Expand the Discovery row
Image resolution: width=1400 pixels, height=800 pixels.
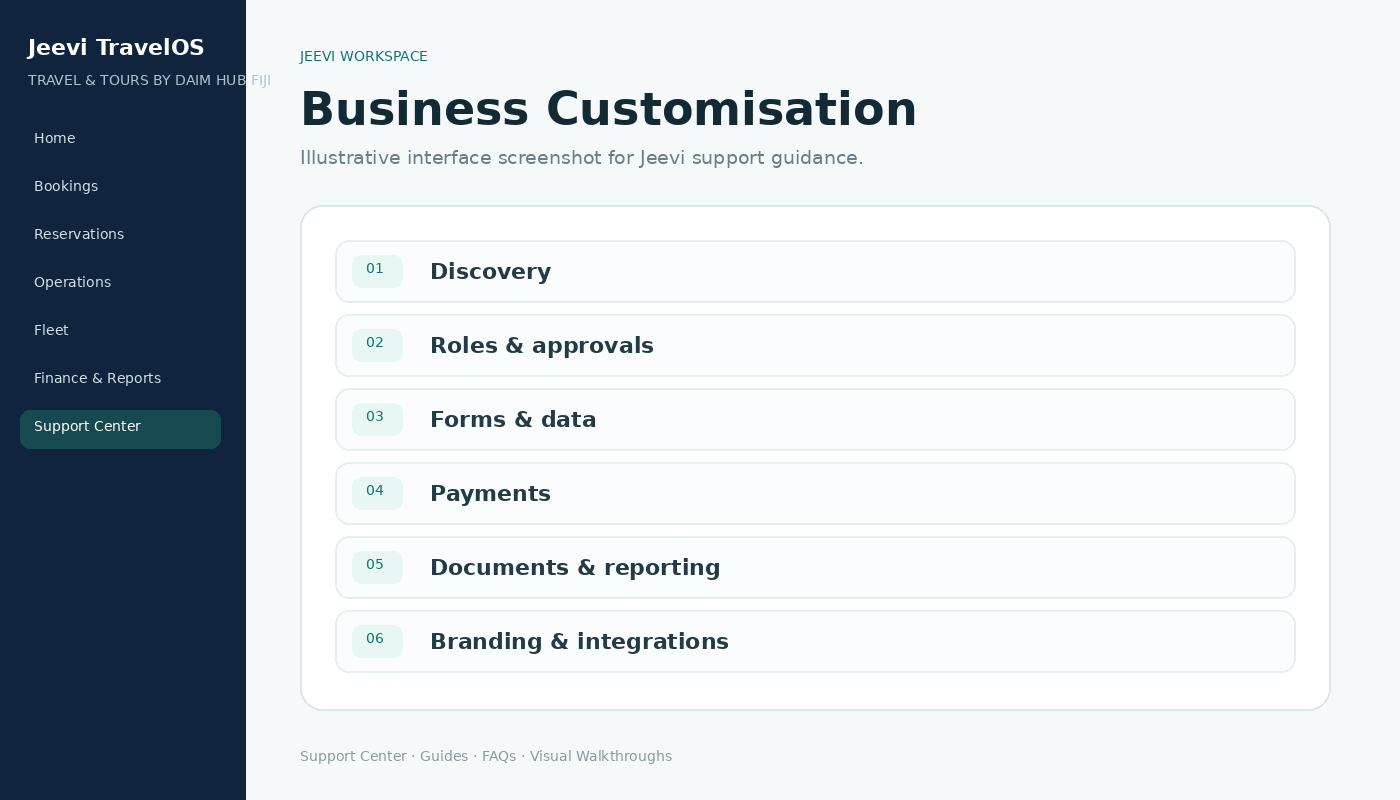[815, 271]
